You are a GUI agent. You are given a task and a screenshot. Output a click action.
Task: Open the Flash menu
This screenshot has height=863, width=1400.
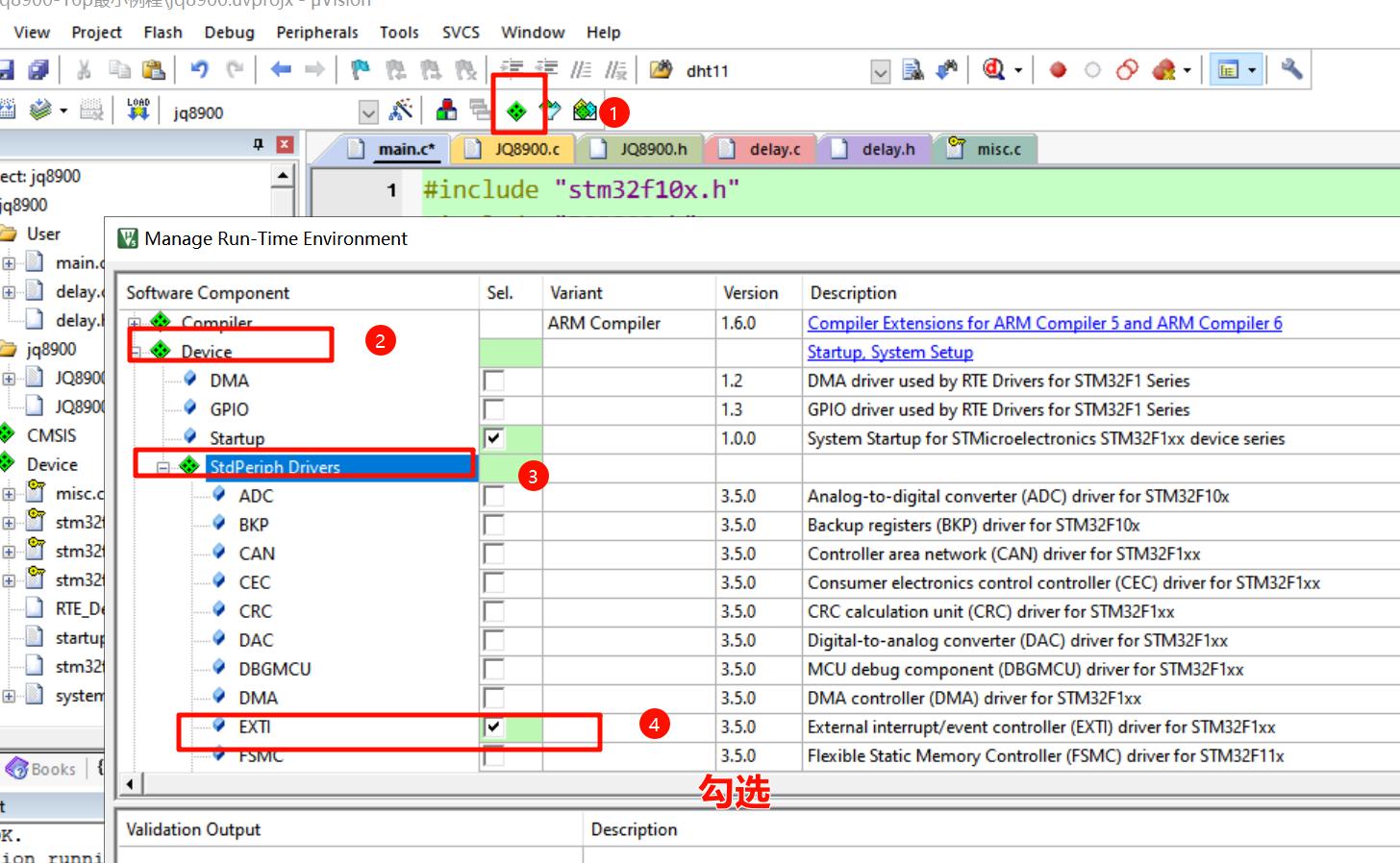162,32
